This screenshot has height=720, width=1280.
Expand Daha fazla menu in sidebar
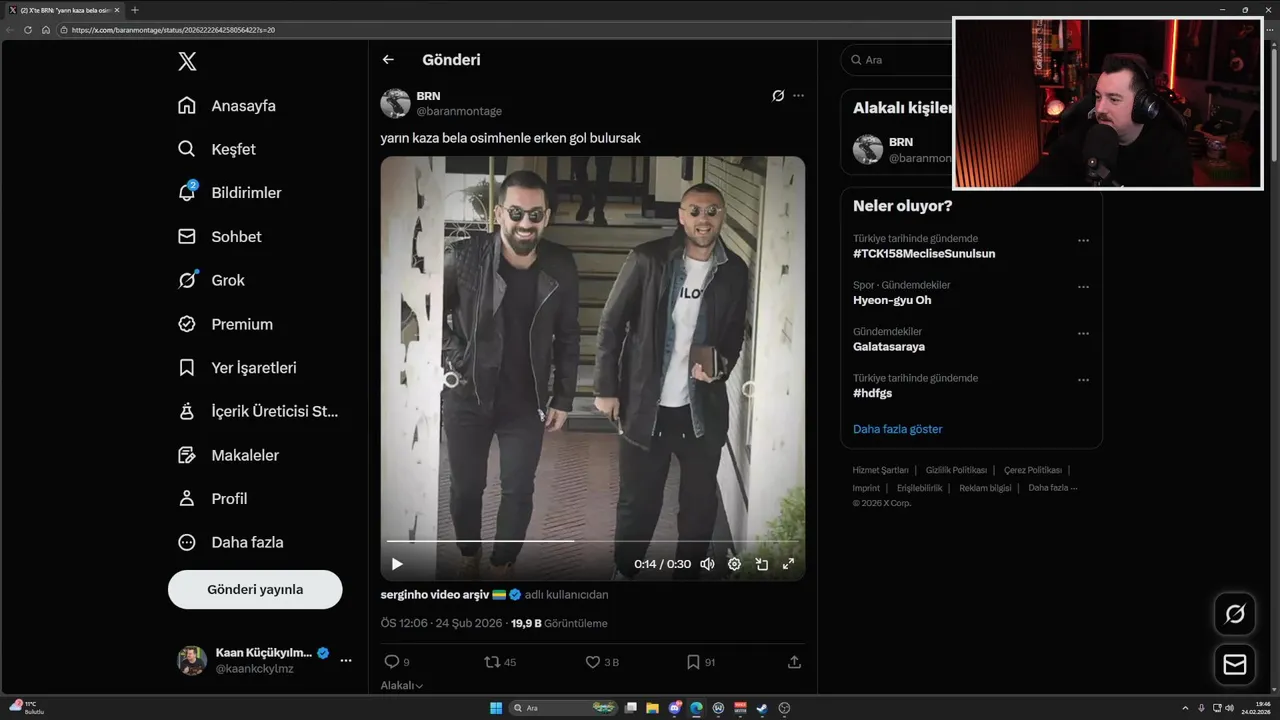click(230, 542)
